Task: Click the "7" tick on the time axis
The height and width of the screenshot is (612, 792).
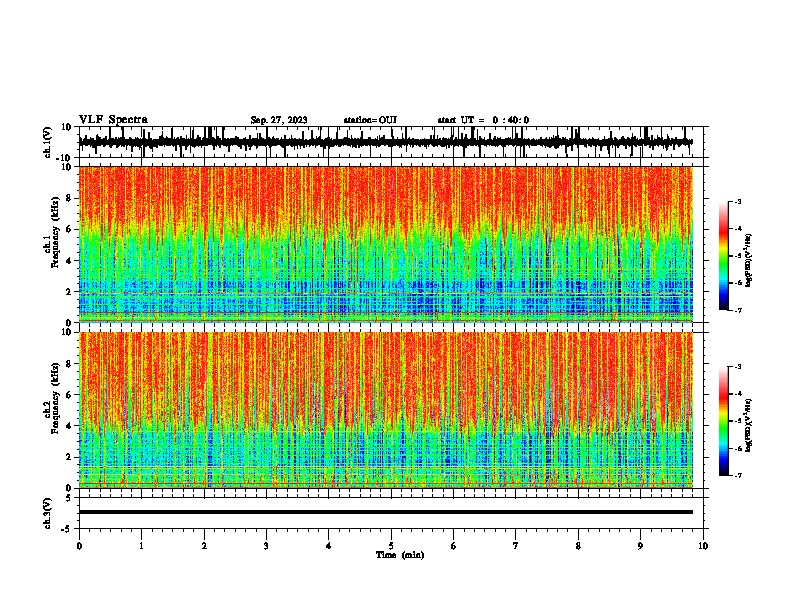Action: pyautogui.click(x=516, y=546)
